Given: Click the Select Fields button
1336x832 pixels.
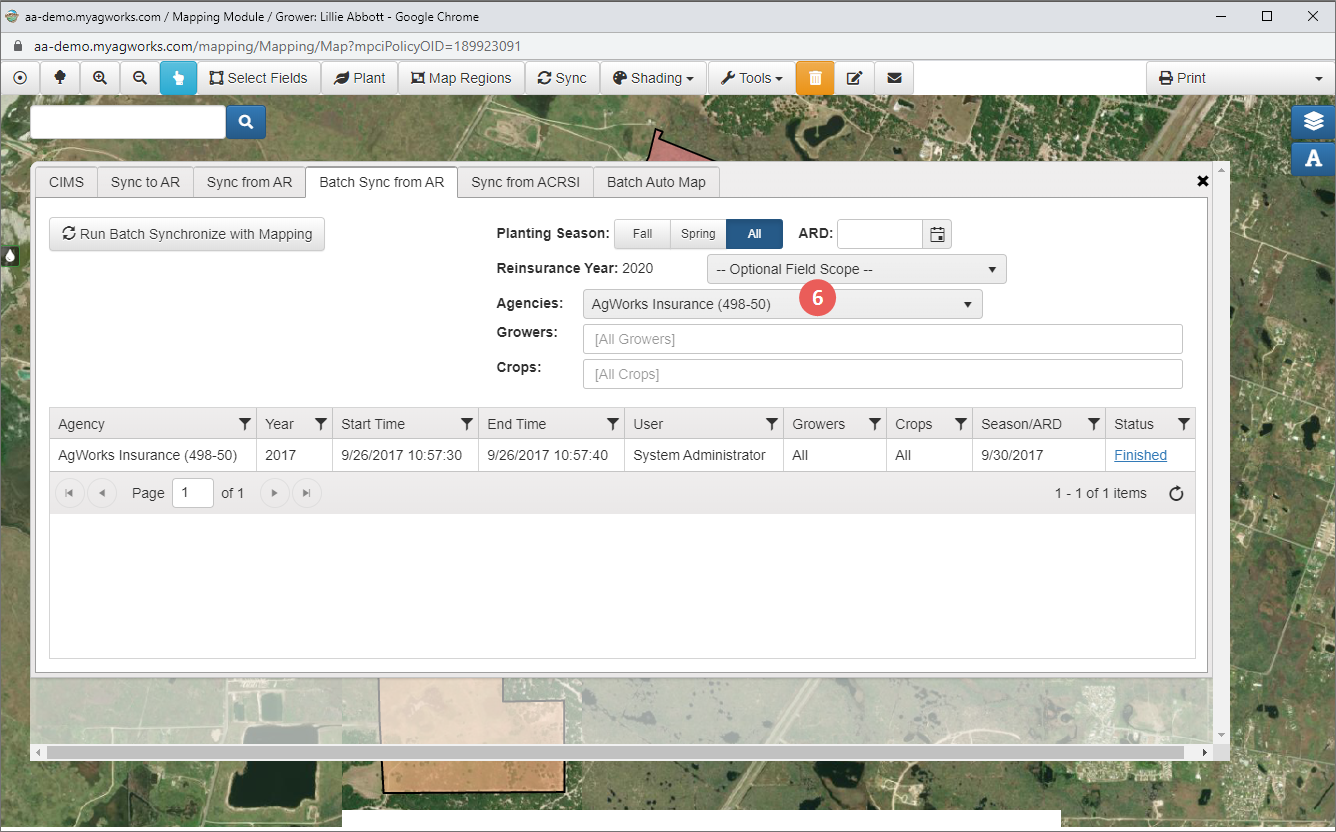Looking at the screenshot, I should tap(258, 78).
